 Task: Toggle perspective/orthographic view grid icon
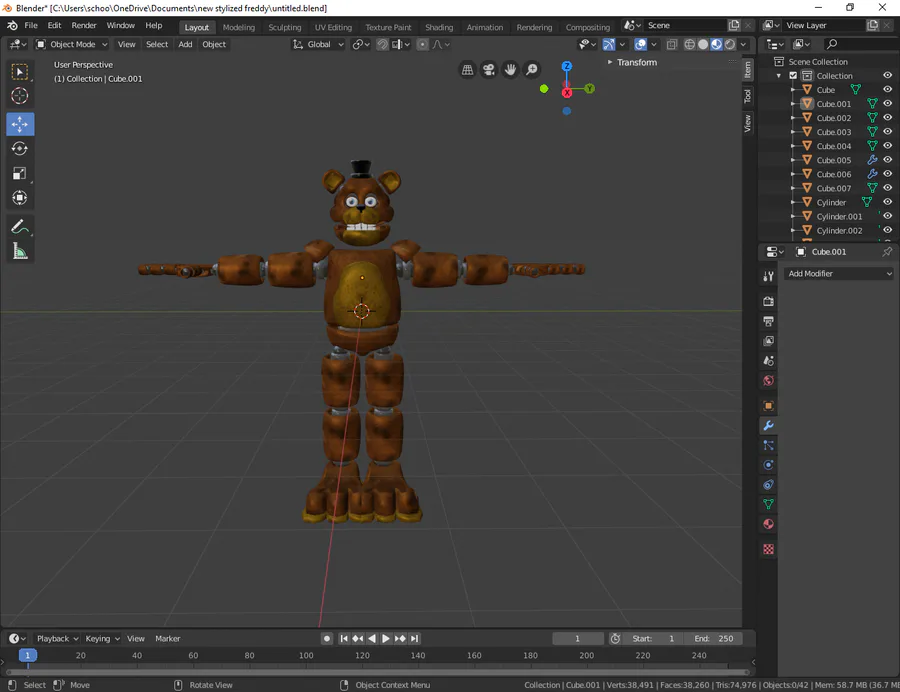[468, 69]
